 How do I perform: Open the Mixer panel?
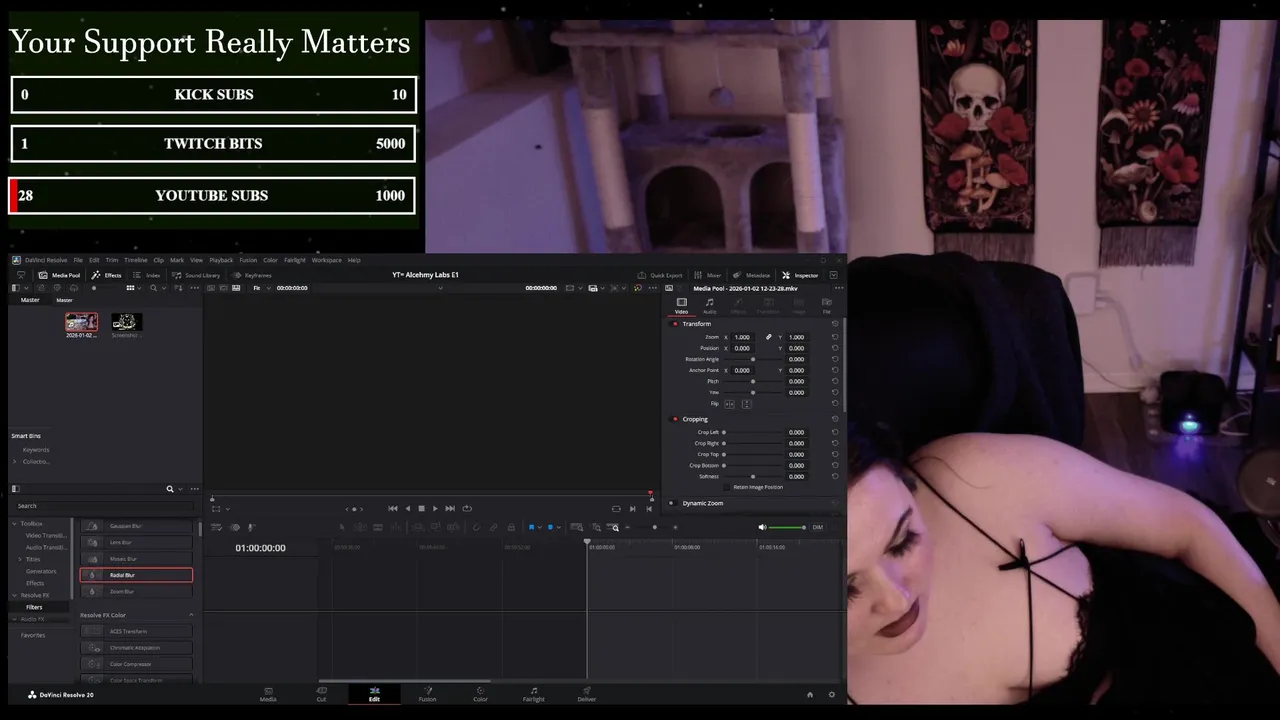coord(707,275)
